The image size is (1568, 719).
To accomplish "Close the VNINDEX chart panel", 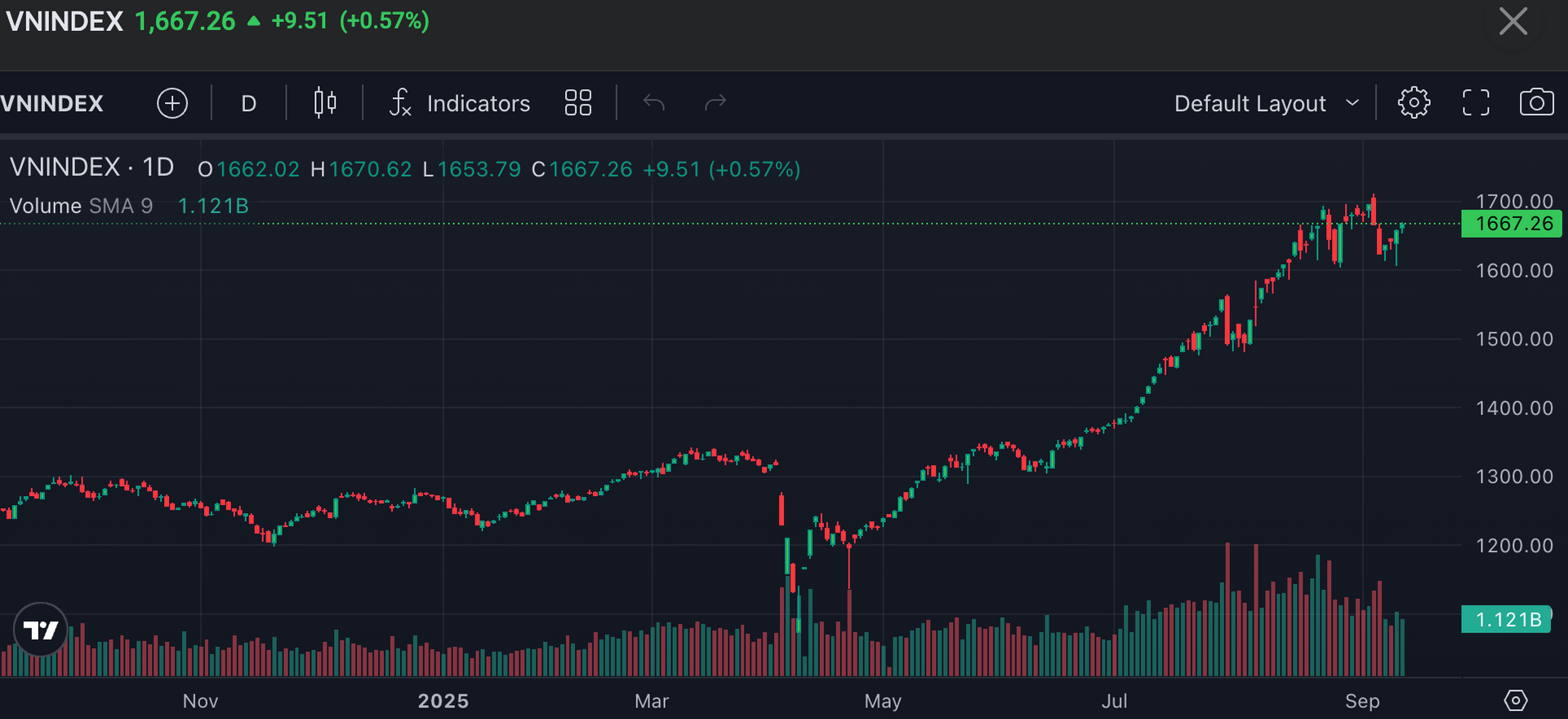I will point(1513,21).
